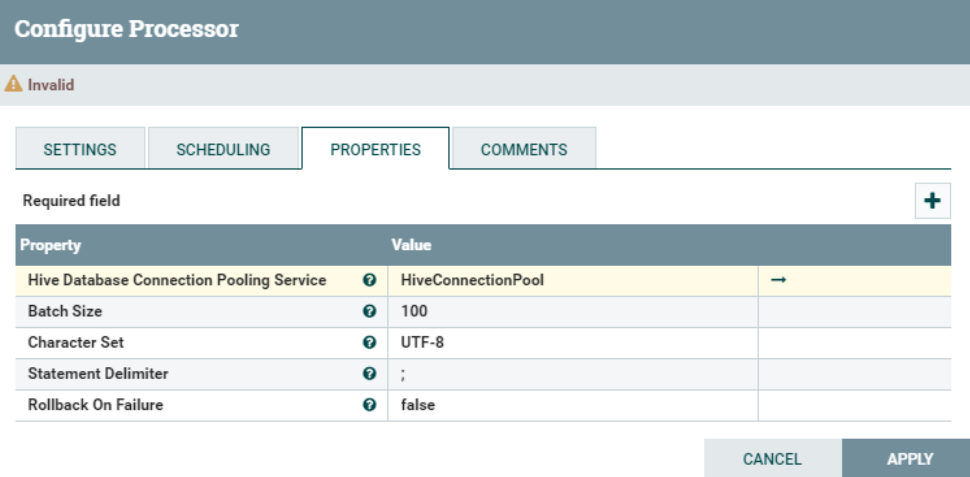Click the Invalid warning triangle icon
The height and width of the screenshot is (477, 970).
coord(13,84)
